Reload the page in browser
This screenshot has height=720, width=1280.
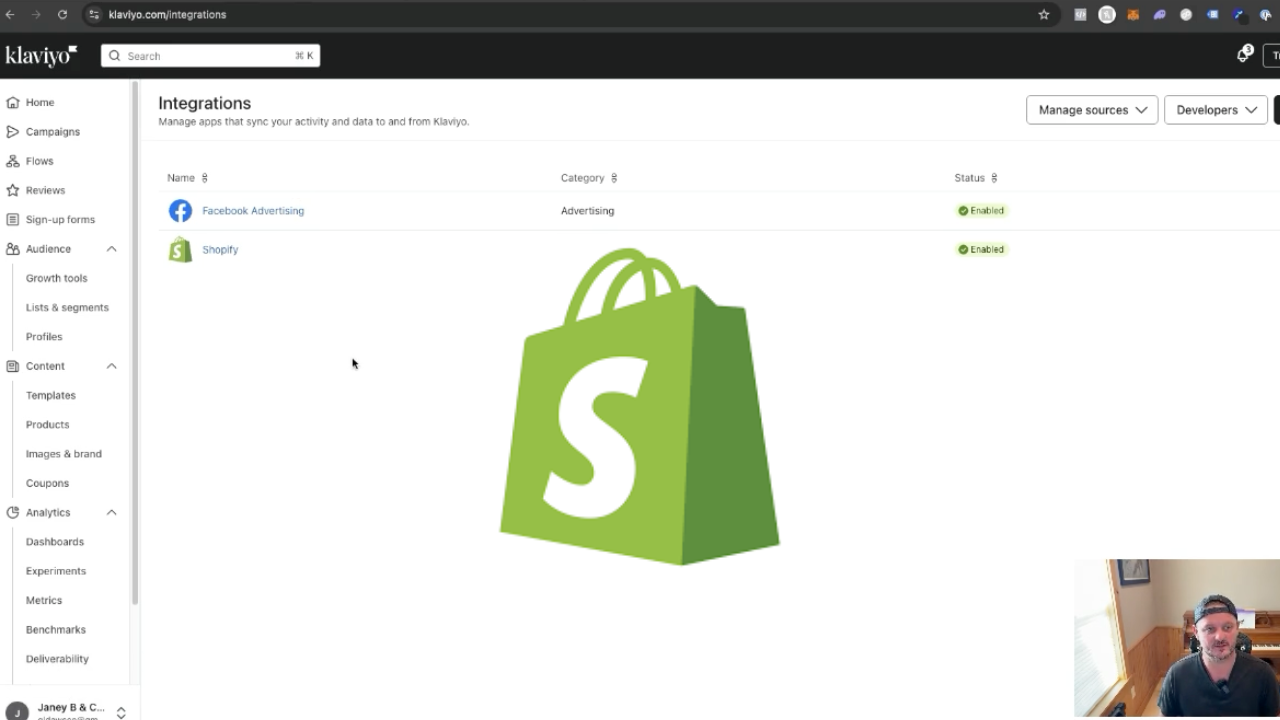pyautogui.click(x=62, y=15)
